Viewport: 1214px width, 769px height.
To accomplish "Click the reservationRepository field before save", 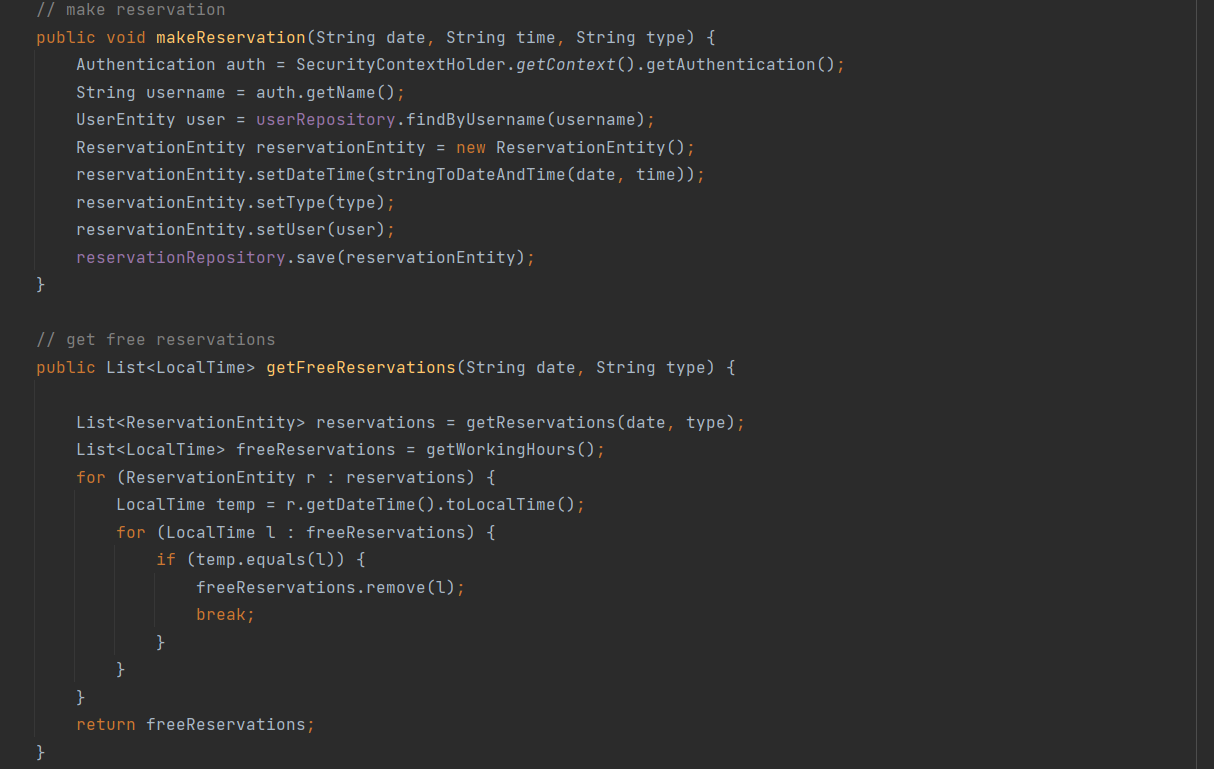I will tap(180, 258).
